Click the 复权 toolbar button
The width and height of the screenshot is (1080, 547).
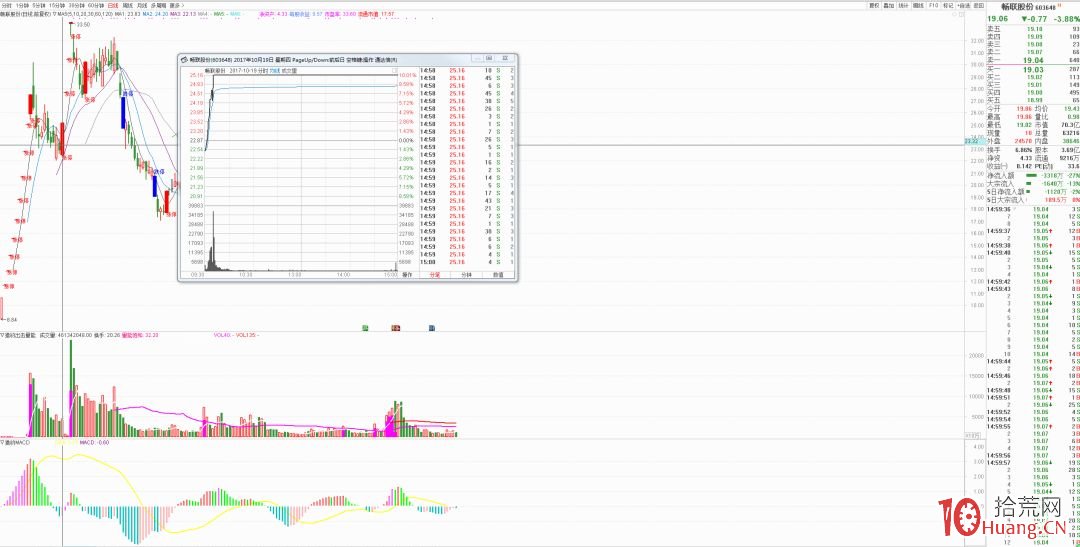pos(874,5)
